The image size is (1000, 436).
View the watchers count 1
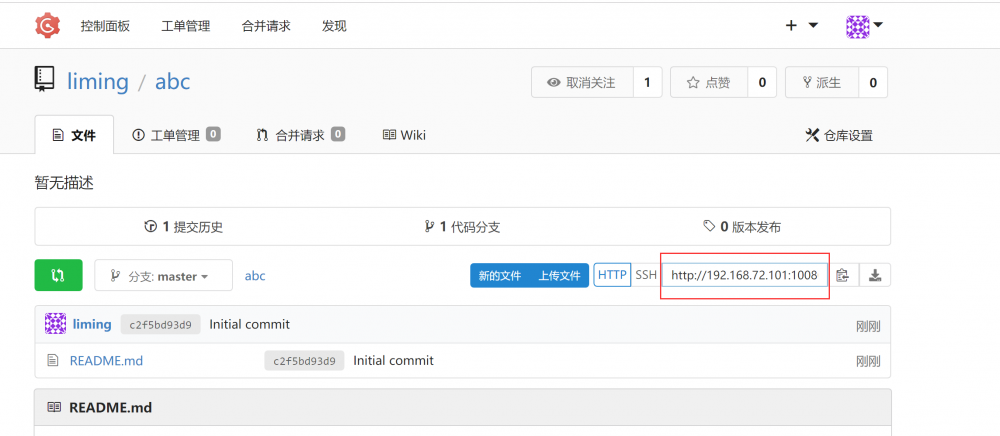647,82
